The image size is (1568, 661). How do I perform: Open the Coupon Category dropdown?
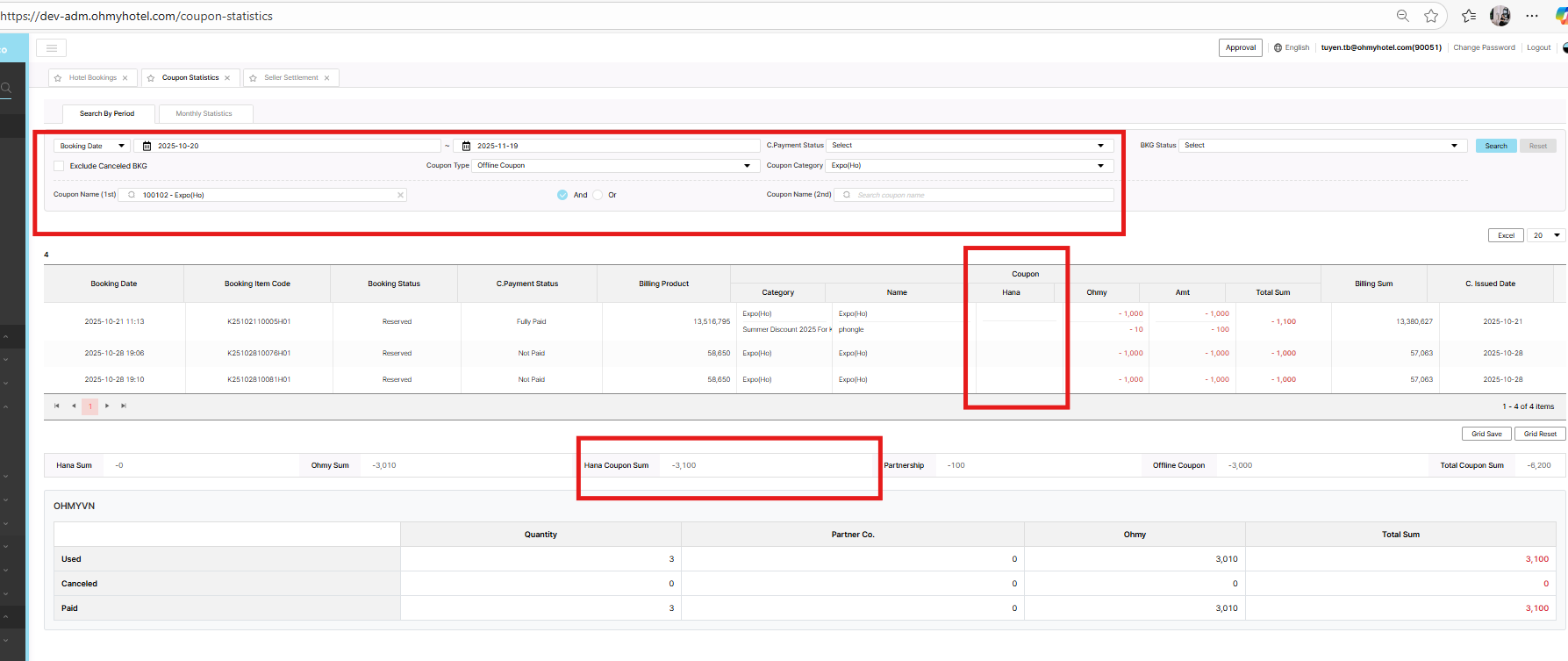pos(970,166)
